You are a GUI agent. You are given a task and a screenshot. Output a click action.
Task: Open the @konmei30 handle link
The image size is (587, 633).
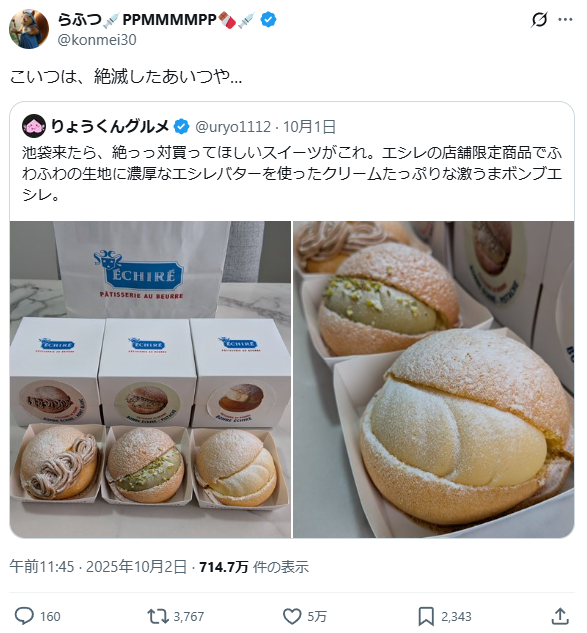coord(97,40)
